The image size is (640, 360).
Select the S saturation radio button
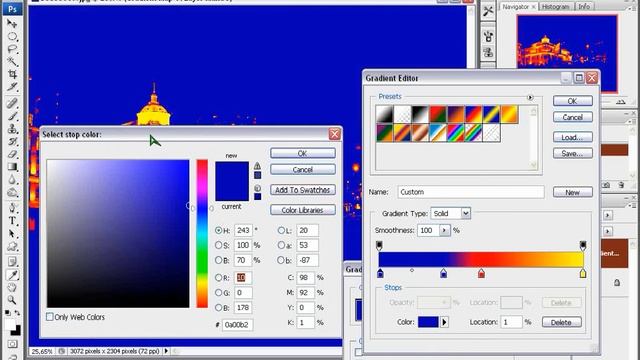pyautogui.click(x=218, y=245)
